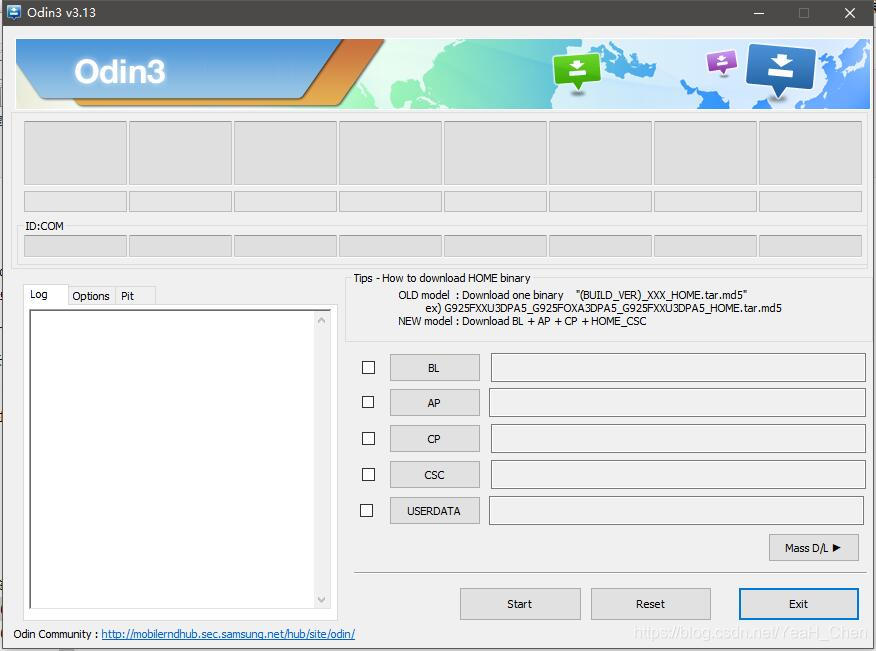The width and height of the screenshot is (876, 651).
Task: Choose a file with the AP button
Action: (435, 403)
